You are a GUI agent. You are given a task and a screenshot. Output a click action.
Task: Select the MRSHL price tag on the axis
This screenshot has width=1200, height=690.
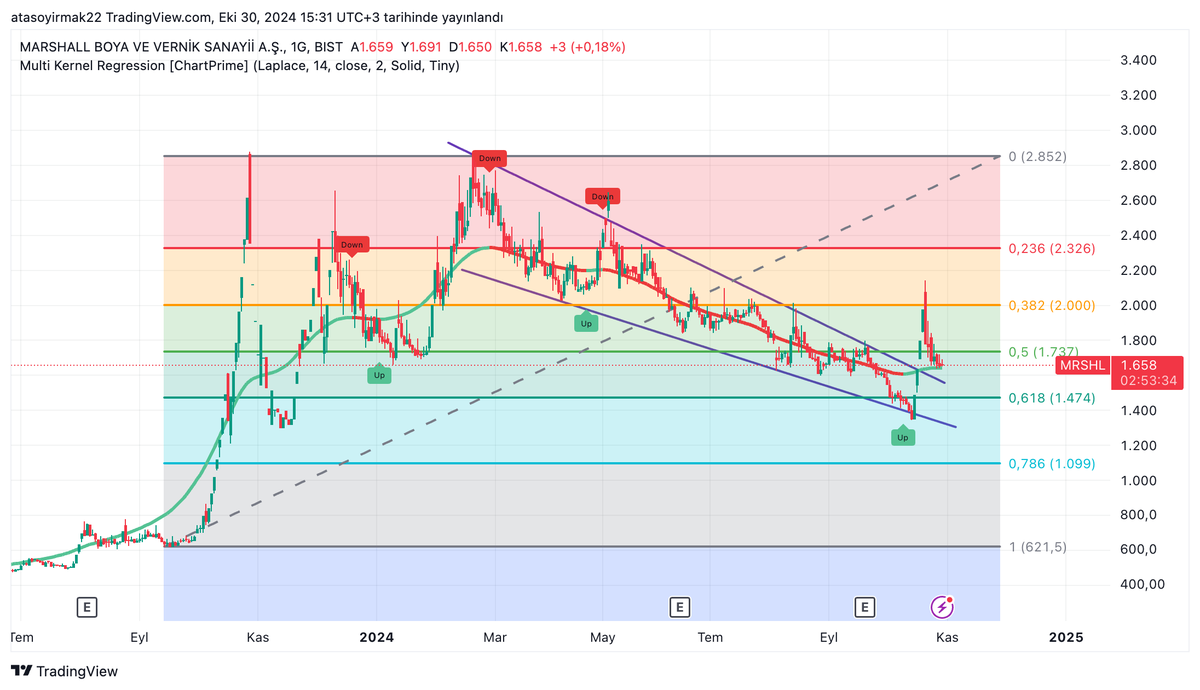[x=1084, y=366]
